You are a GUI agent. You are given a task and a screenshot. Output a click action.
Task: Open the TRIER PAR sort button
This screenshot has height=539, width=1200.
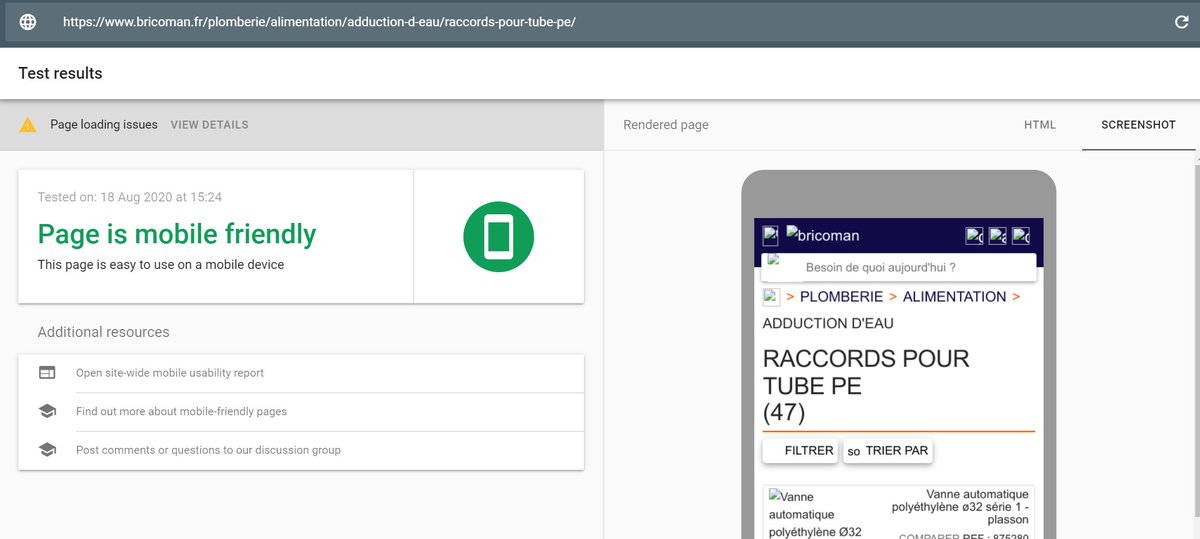point(888,451)
